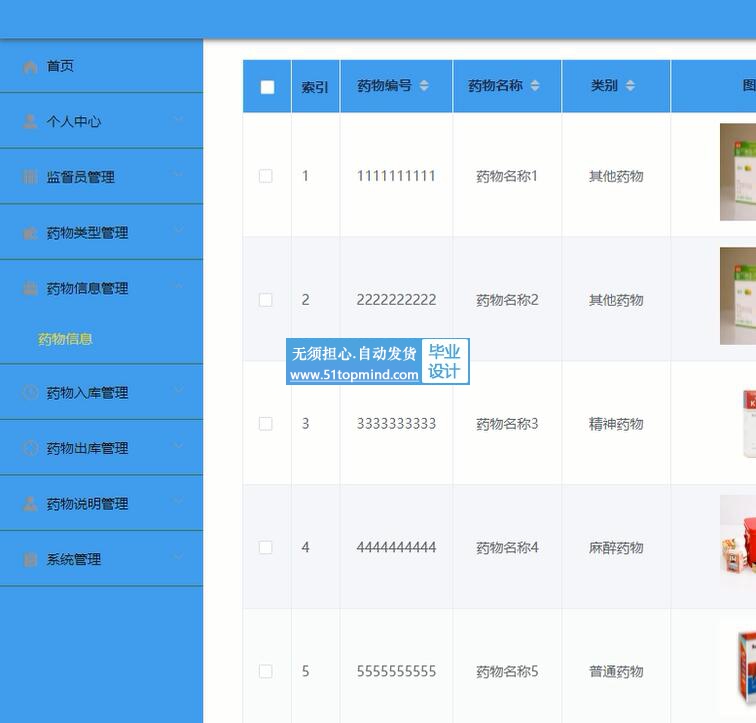Open the 药物入库管理 menu label

click(x=87, y=392)
